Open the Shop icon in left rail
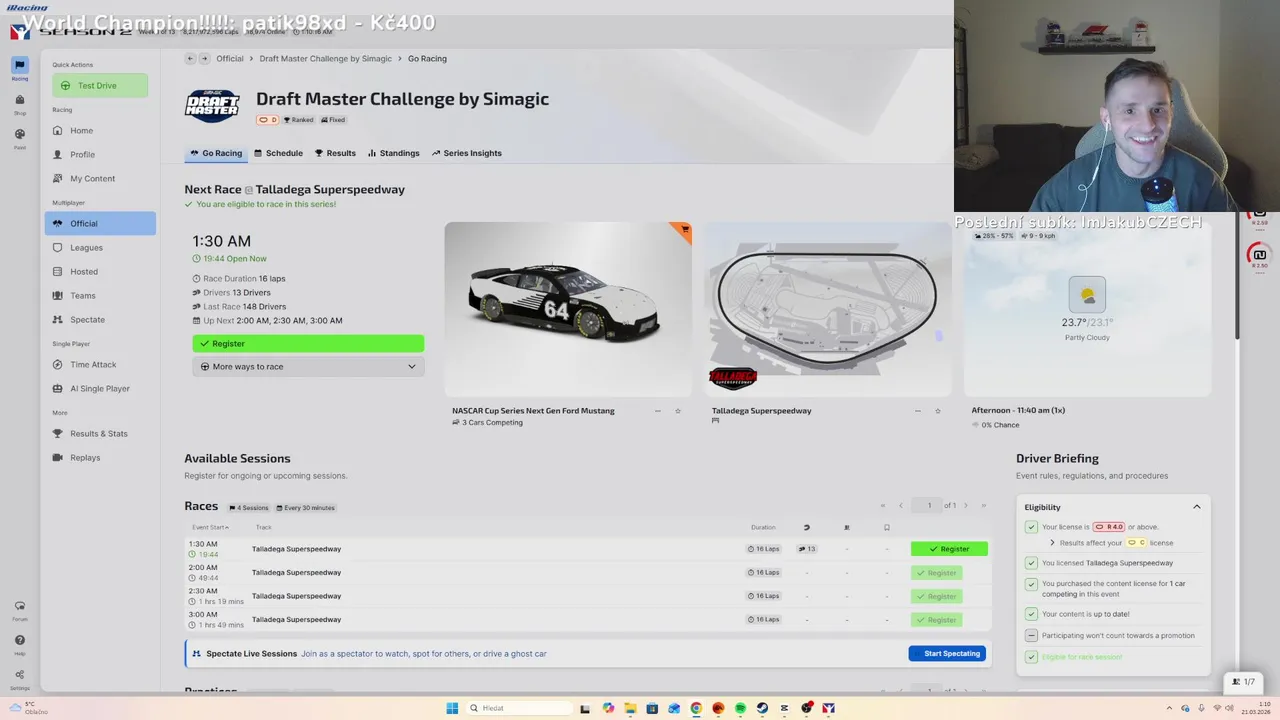 pos(19,100)
